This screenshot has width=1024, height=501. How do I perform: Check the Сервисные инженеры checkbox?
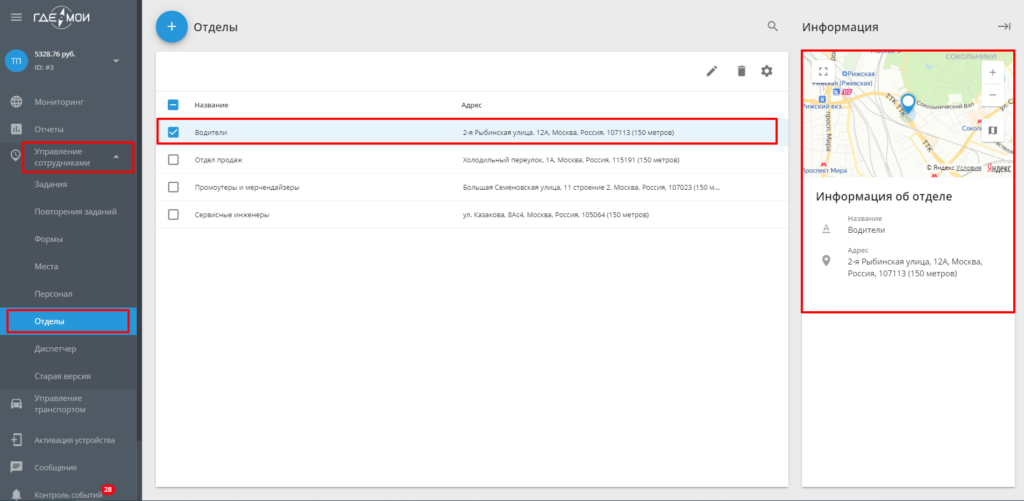173,214
